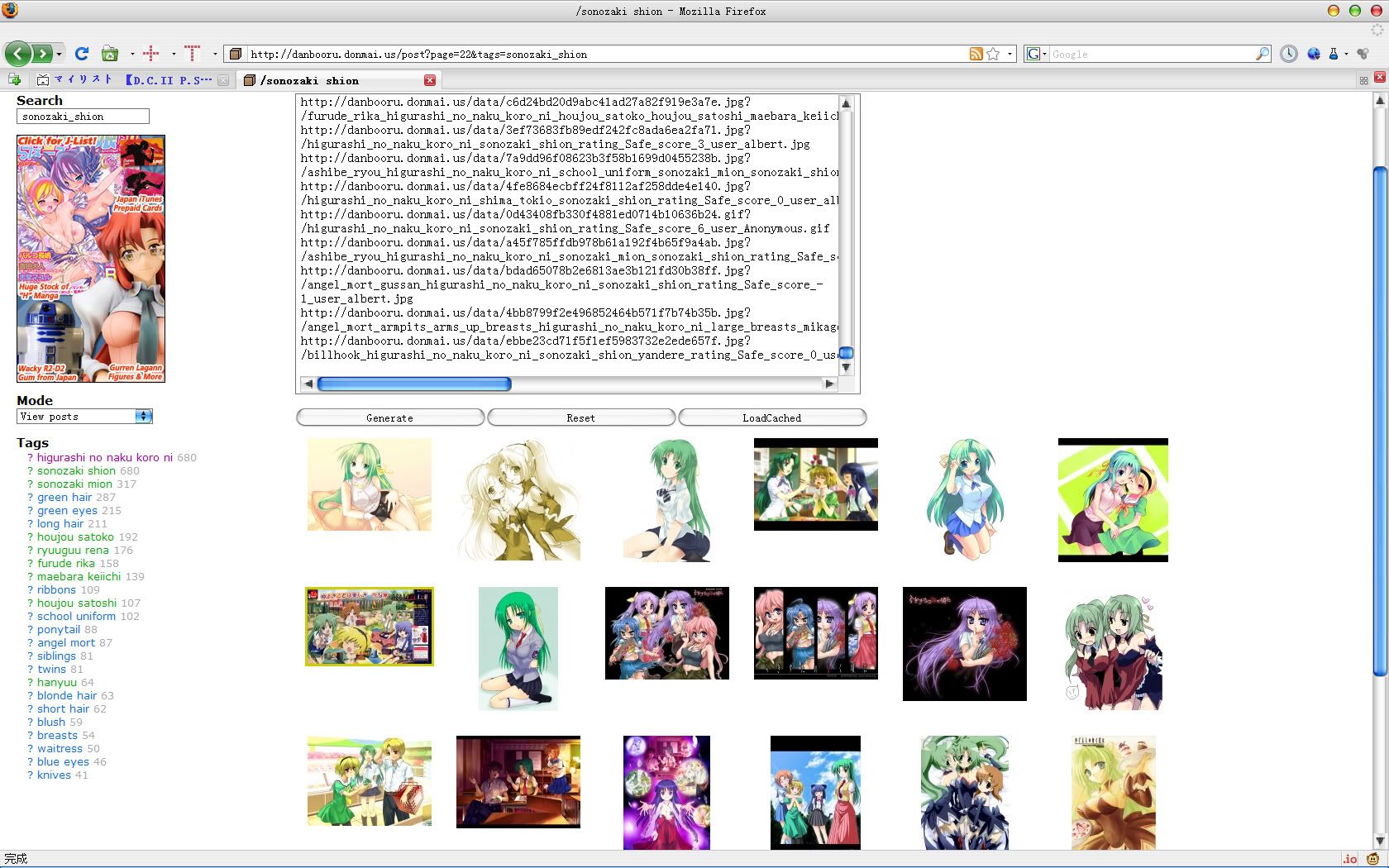Click the Google search input field

(x=1152, y=54)
